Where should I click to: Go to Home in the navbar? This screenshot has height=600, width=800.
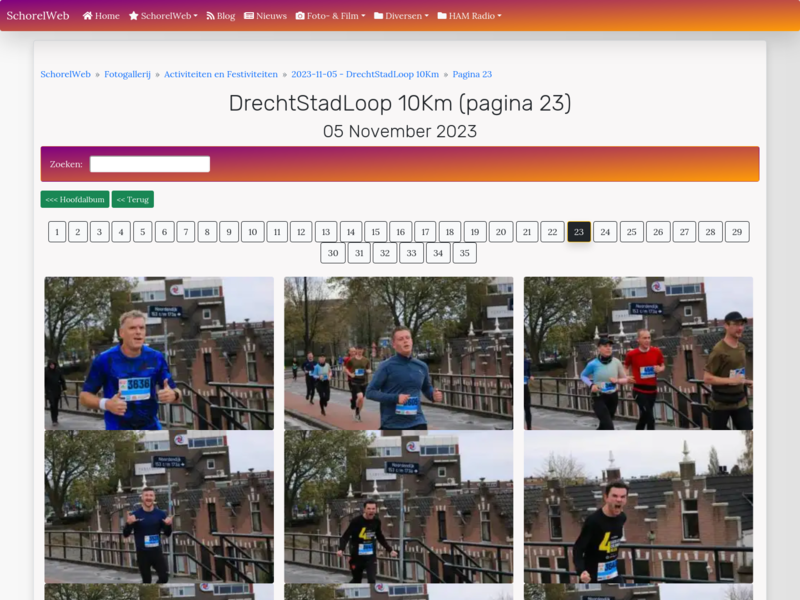point(101,16)
